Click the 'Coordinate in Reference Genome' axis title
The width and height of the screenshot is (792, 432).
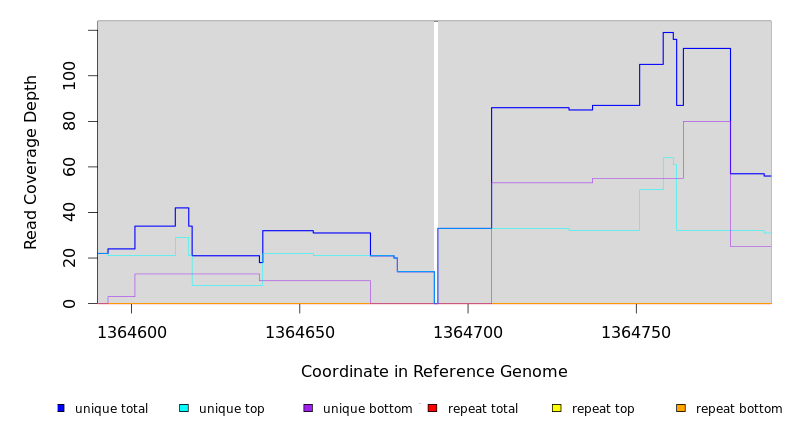pos(434,372)
